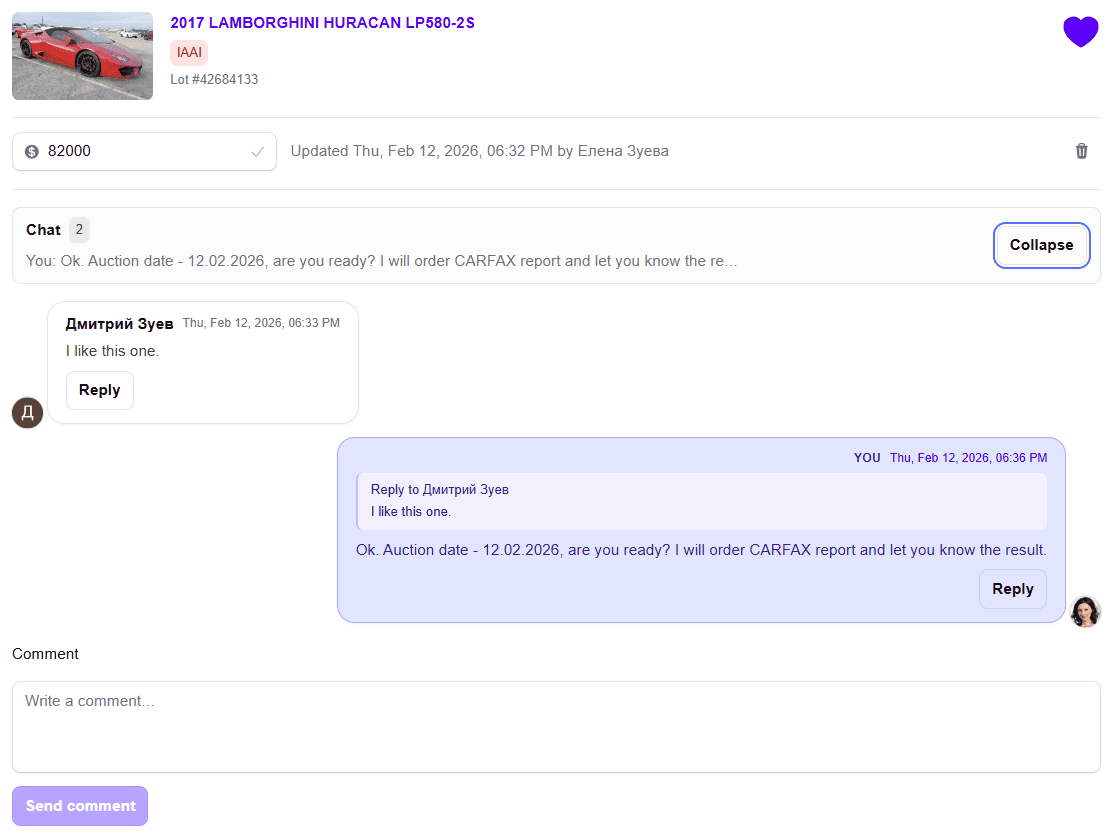The image size is (1113, 837).
Task: Edit the 82000 bid amount field
Action: click(x=130, y=151)
